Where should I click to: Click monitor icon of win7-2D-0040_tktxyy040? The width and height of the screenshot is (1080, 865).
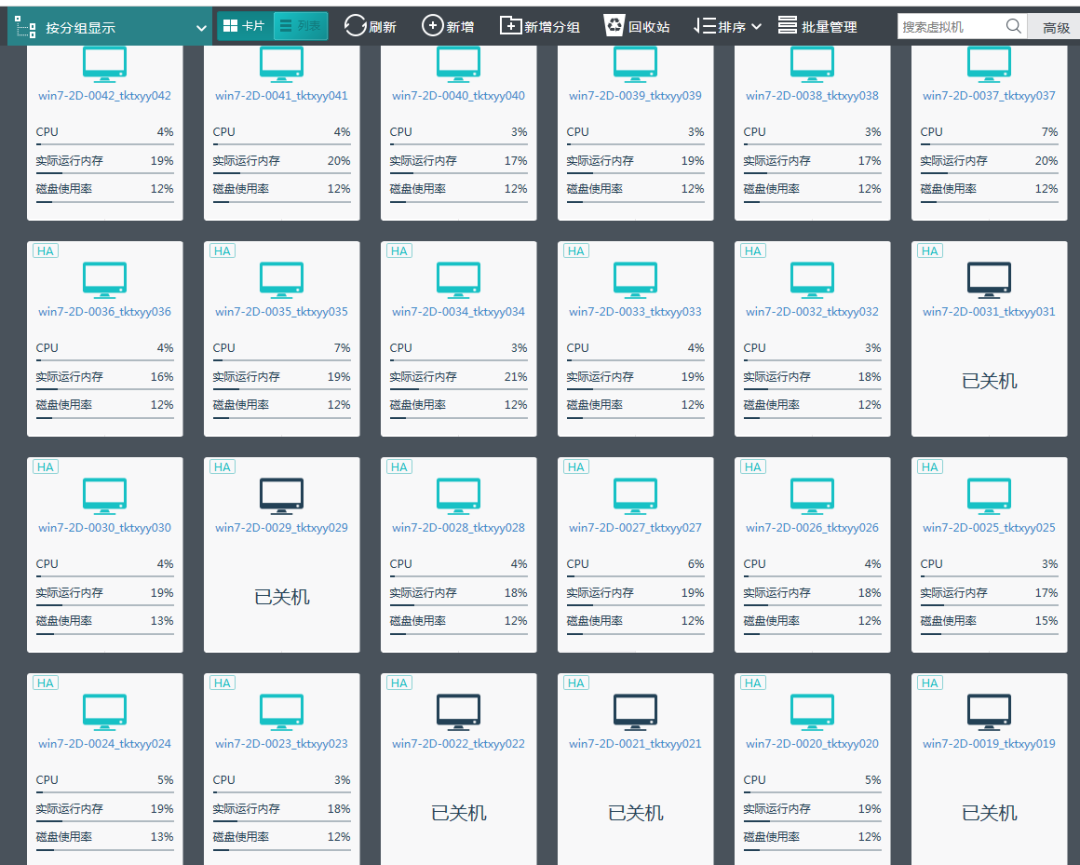(x=459, y=64)
